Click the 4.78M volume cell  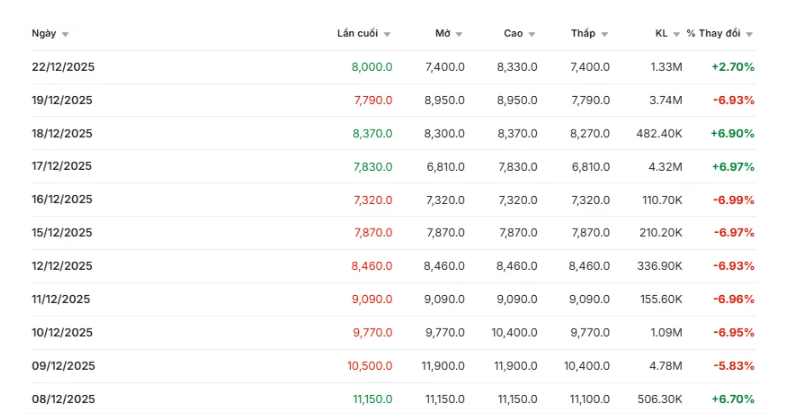(x=665, y=366)
